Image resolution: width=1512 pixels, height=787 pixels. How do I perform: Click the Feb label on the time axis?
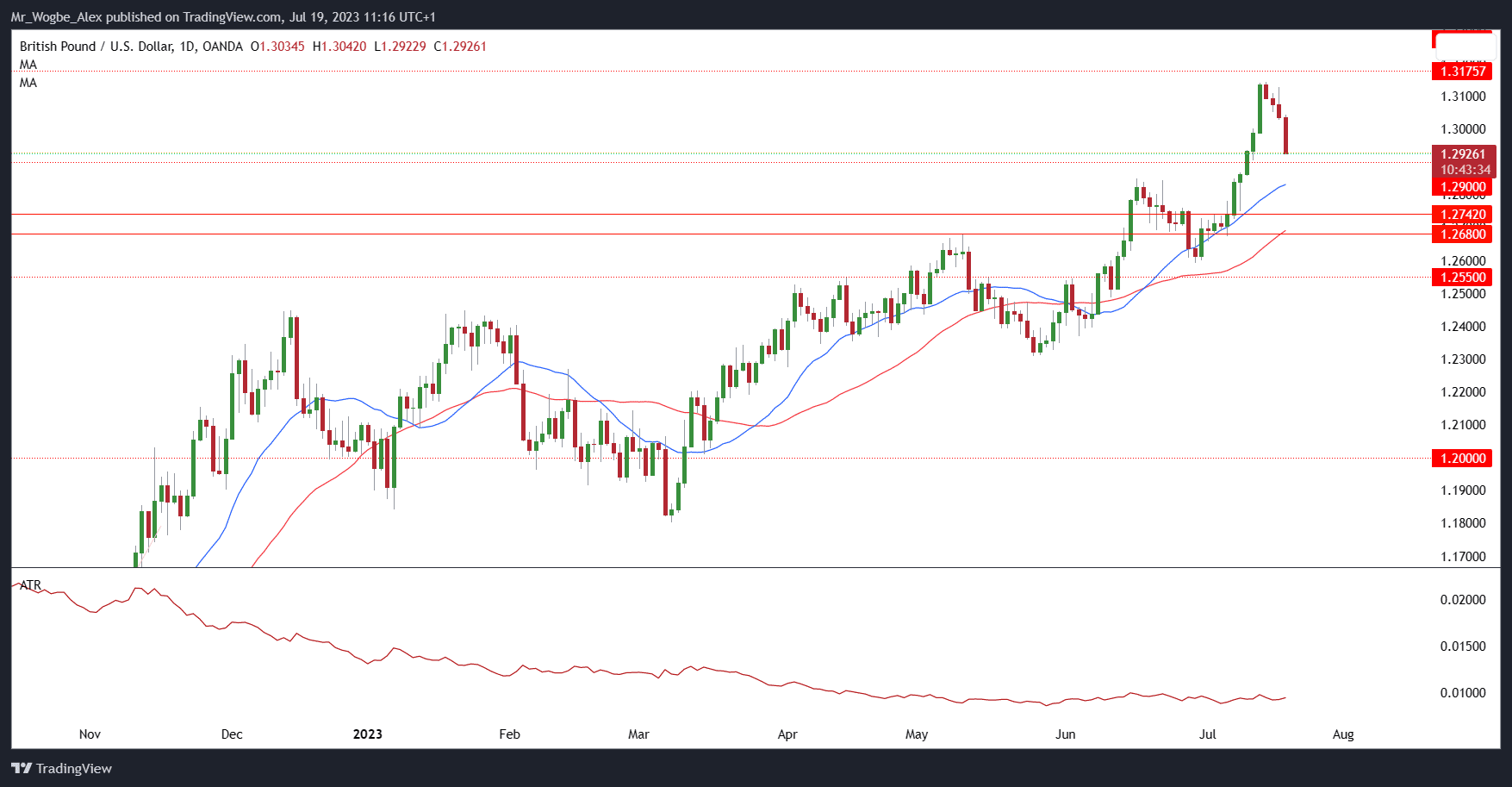click(510, 734)
